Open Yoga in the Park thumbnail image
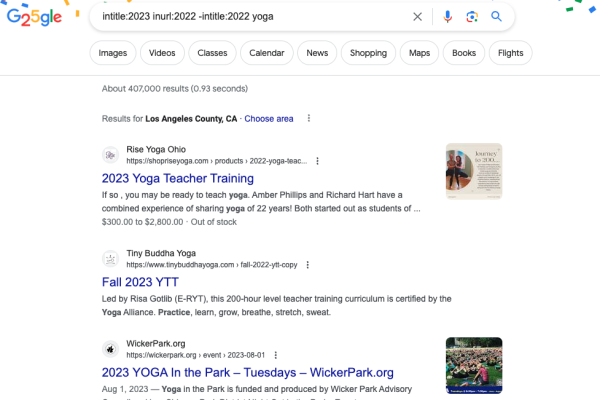 tap(474, 366)
